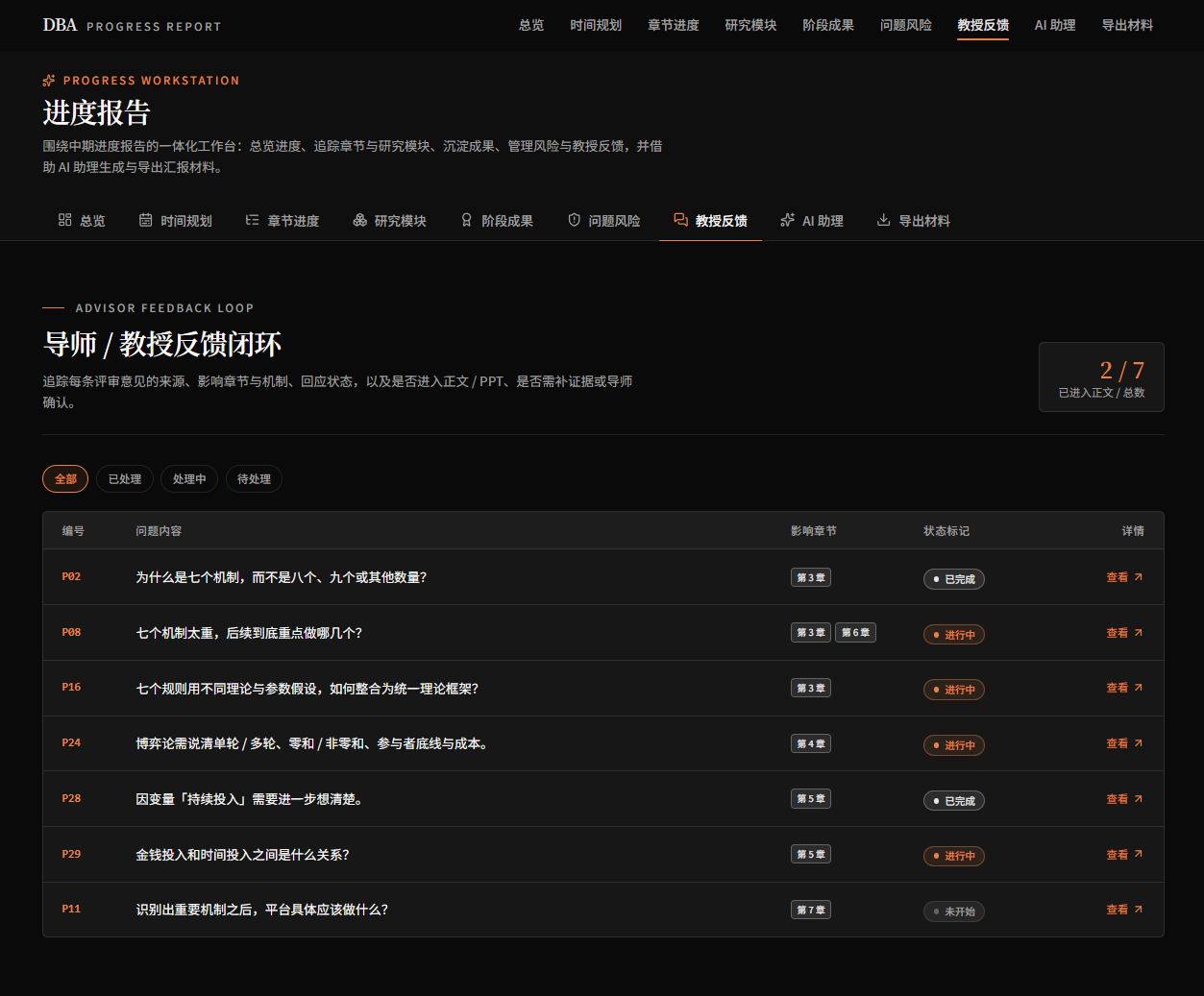Image resolution: width=1204 pixels, height=996 pixels.
Task: Click the arrow icon in row P24
Action: 1139,743
